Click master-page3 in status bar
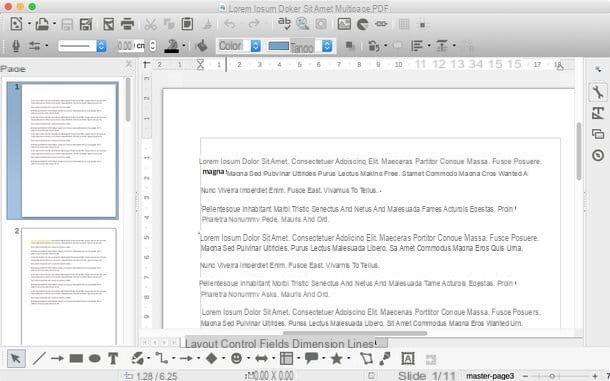This screenshot has width=610, height=381. (x=490, y=376)
